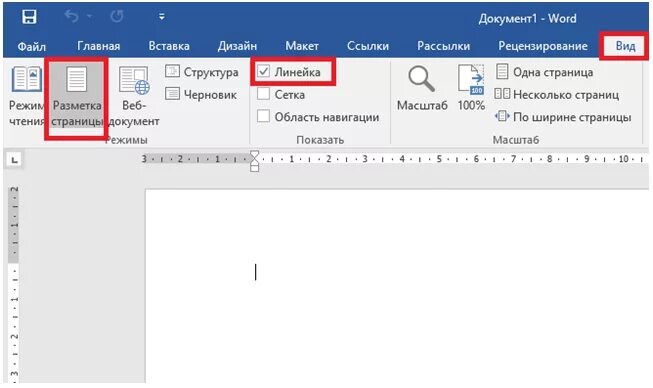Viewport: 653px width, 388px height.
Task: Go to the Ссылки tab
Action: 368,46
